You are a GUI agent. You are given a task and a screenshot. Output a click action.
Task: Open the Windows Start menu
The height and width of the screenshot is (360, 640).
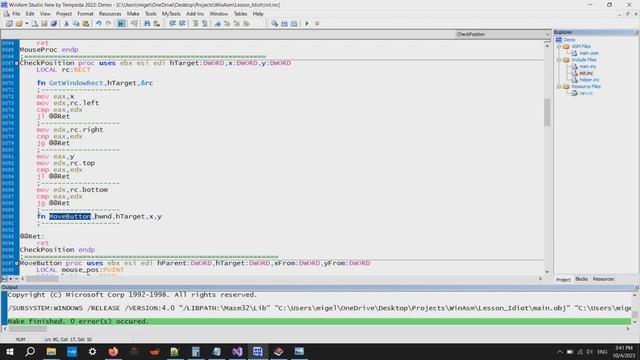(9, 351)
